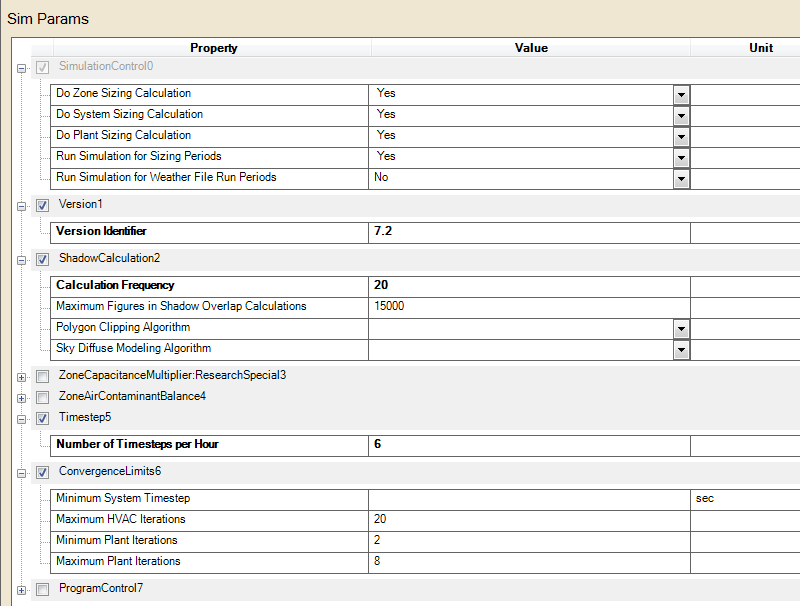The image size is (800, 606).
Task: Uncheck the ShadowCalculation2 checkbox
Action: pos(42,260)
